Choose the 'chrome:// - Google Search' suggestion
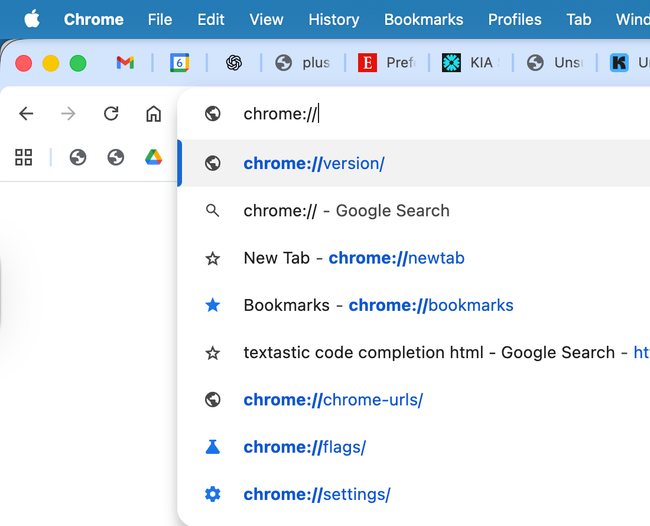Viewport: 650px width, 526px height. point(346,211)
